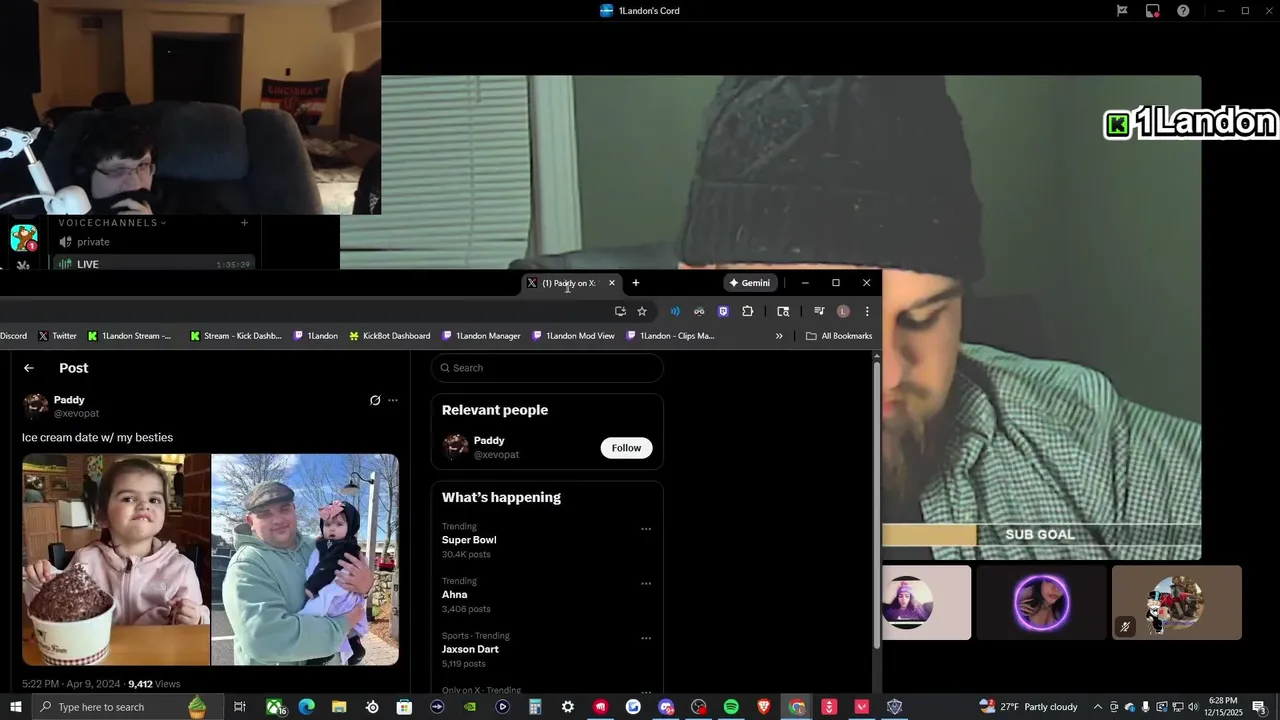Open the man holding baby photo
The width and height of the screenshot is (1280, 720).
pos(305,560)
